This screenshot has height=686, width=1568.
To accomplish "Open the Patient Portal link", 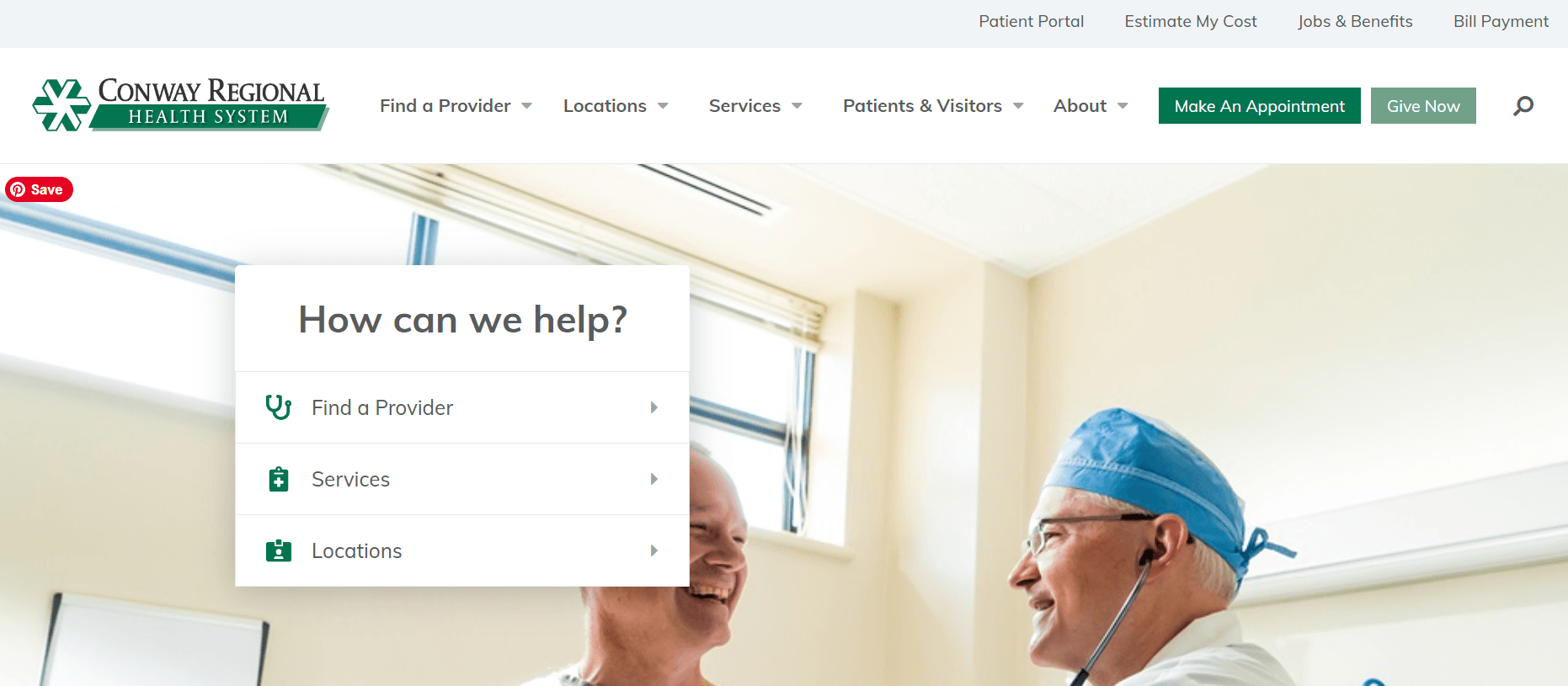I will pyautogui.click(x=1032, y=22).
